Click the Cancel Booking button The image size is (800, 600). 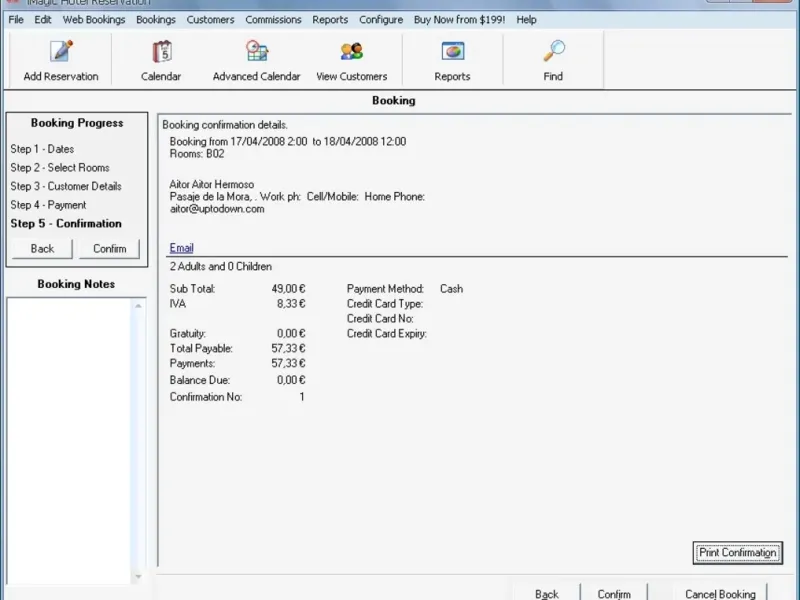coord(720,594)
